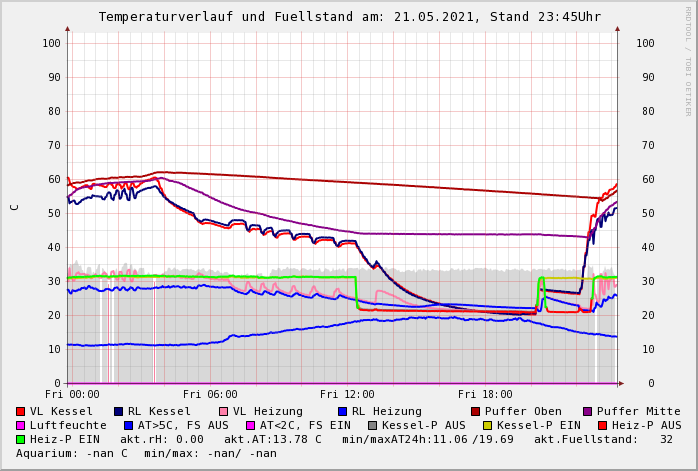Select the dark red Puffer Oben swatch
Image resolution: width=698 pixels, height=471 pixels.
(x=476, y=412)
